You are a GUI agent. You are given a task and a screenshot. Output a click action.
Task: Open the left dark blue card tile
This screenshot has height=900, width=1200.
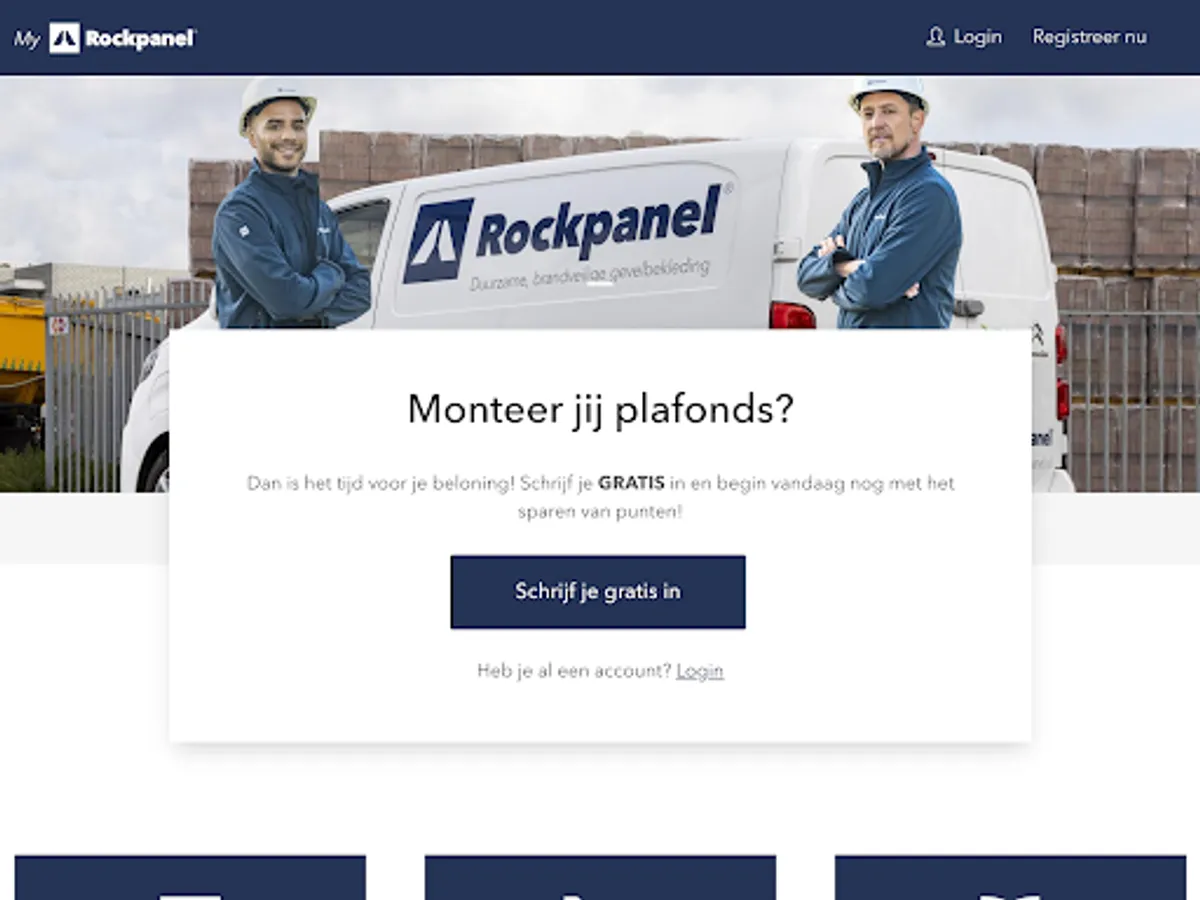[190, 877]
